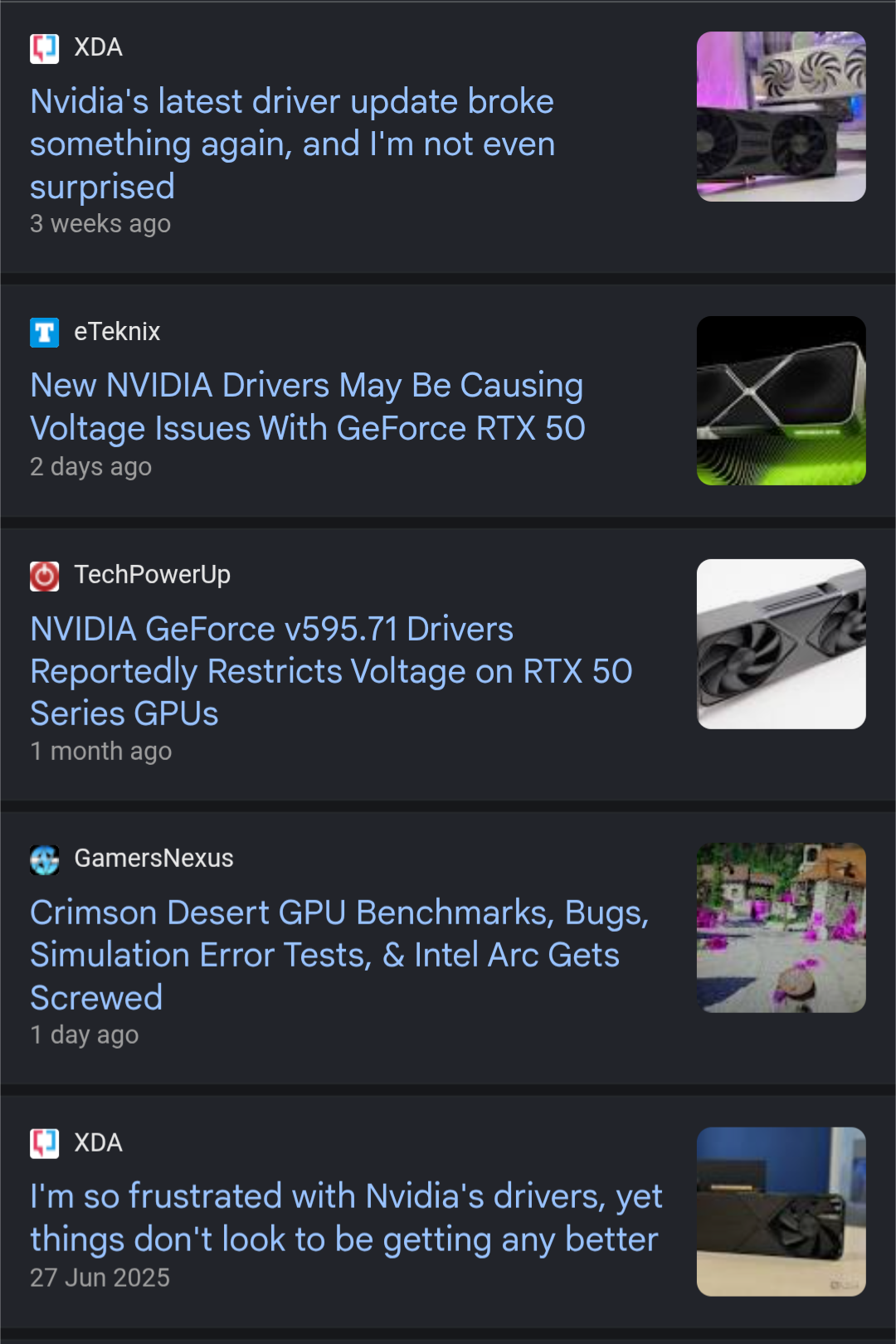The width and height of the screenshot is (896, 1344).
Task: Open 'I'm so frustrated with Nvidia's drivers' headline
Action: coord(345,1217)
